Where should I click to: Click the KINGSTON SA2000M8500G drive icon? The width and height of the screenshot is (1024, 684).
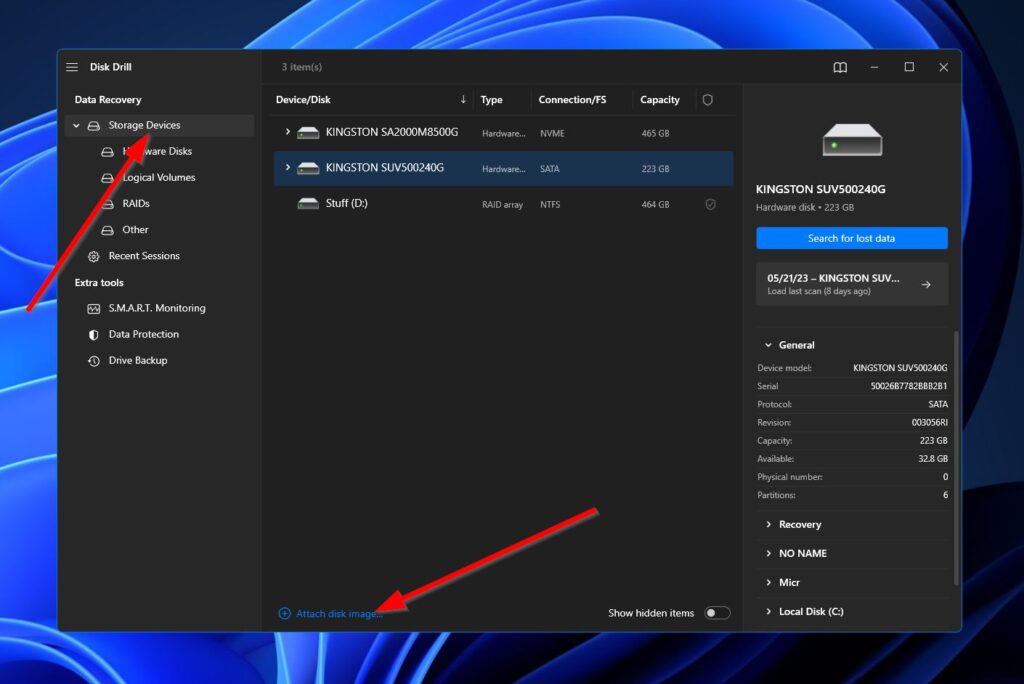coord(307,132)
